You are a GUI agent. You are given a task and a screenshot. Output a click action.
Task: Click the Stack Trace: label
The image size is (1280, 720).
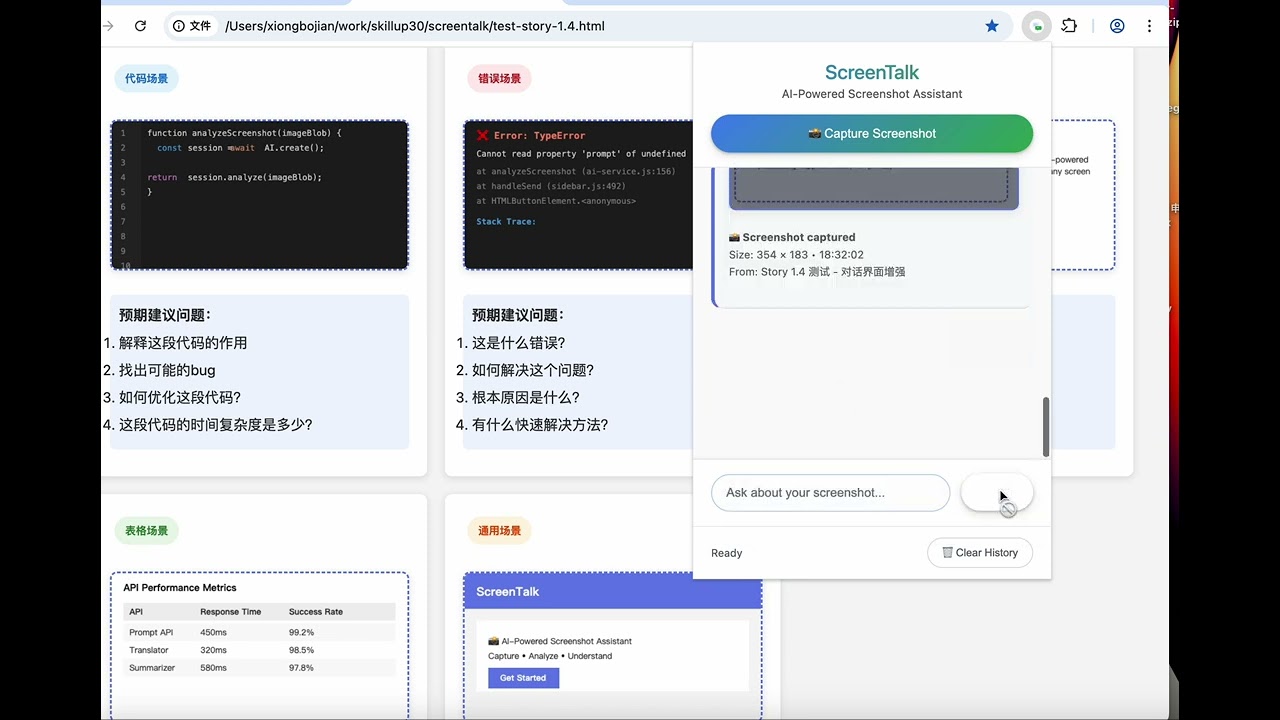click(506, 221)
